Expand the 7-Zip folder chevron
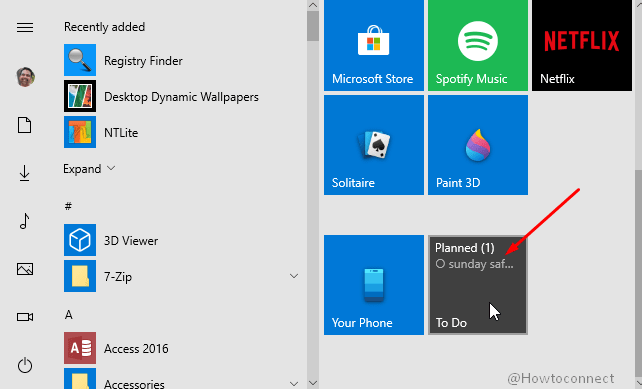Viewport: 642px width, 389px height. (294, 276)
